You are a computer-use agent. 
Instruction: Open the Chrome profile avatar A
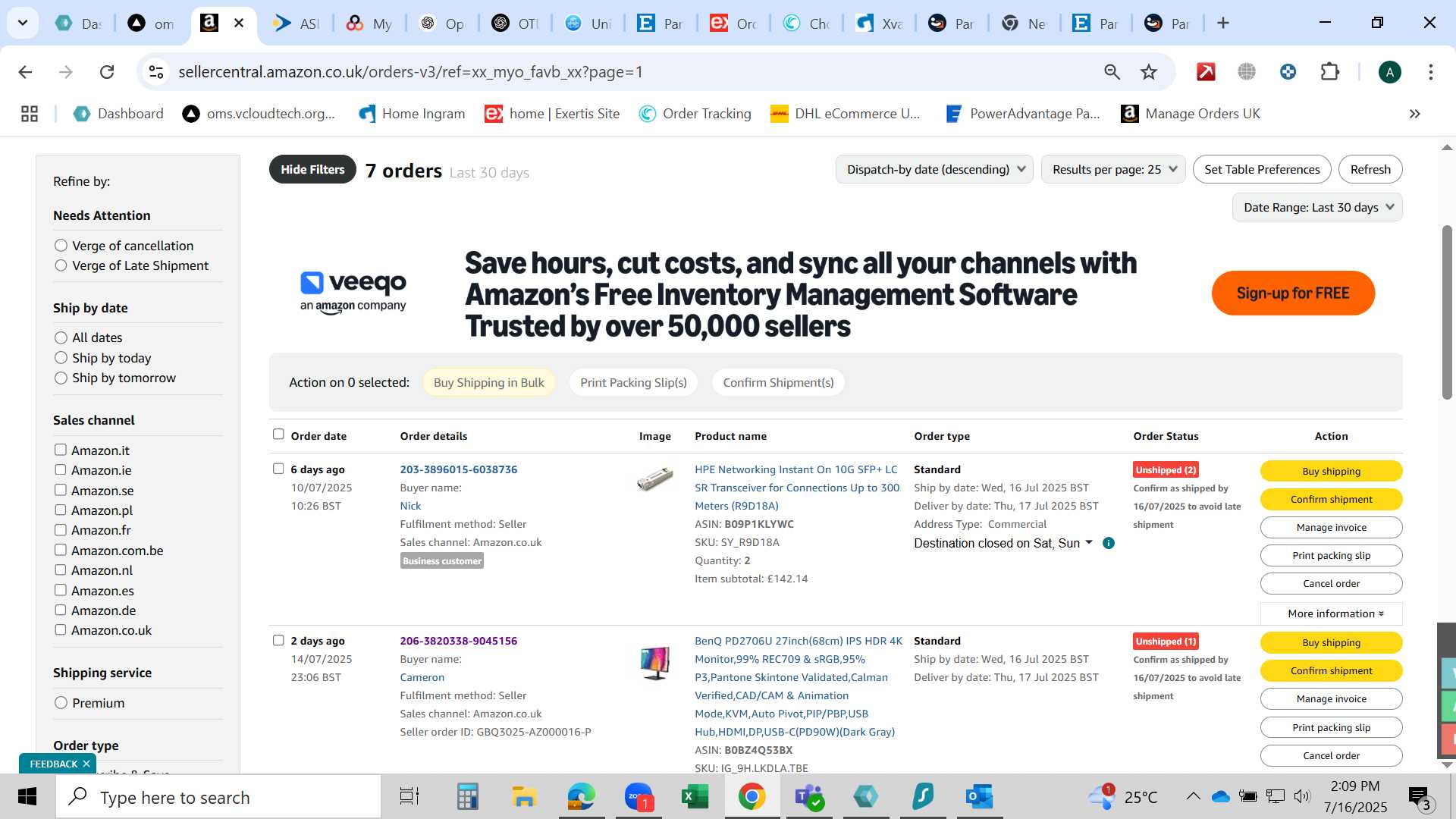coord(1389,72)
